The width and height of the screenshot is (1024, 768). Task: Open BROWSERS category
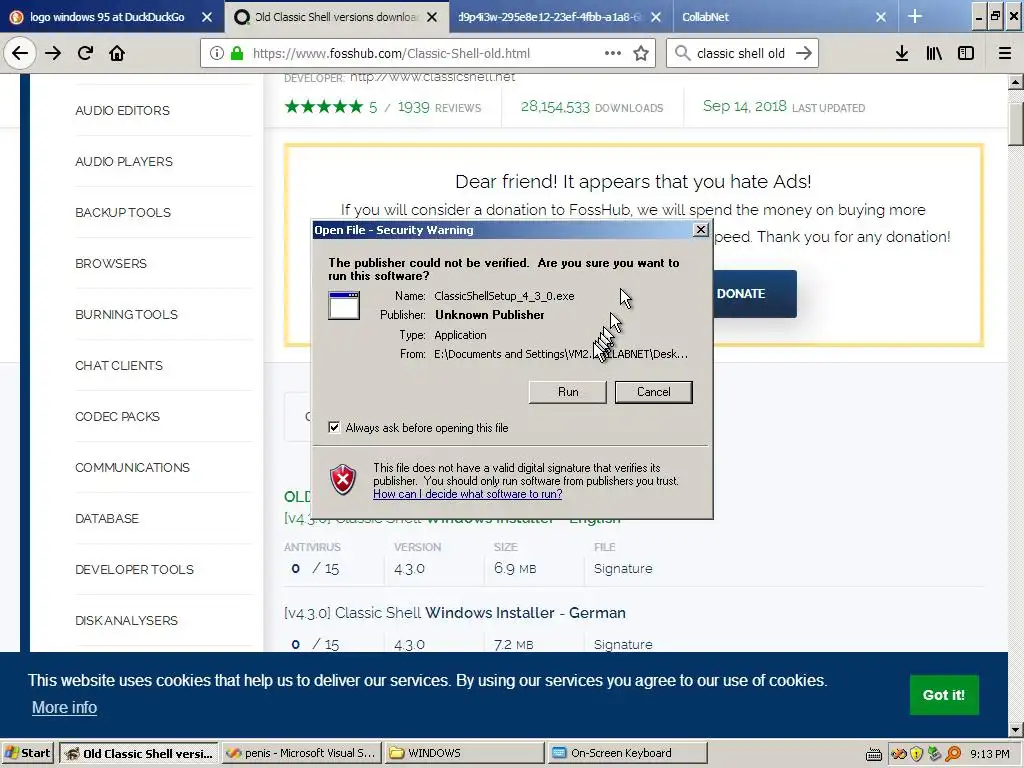(111, 263)
